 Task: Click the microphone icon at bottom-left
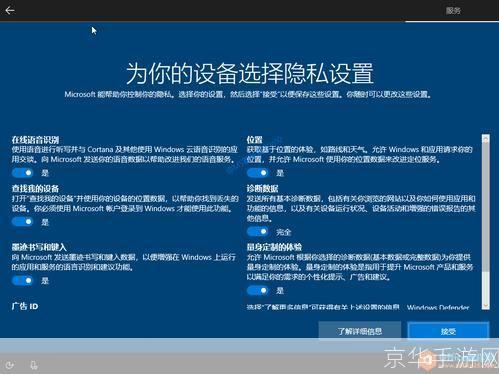(x=34, y=365)
